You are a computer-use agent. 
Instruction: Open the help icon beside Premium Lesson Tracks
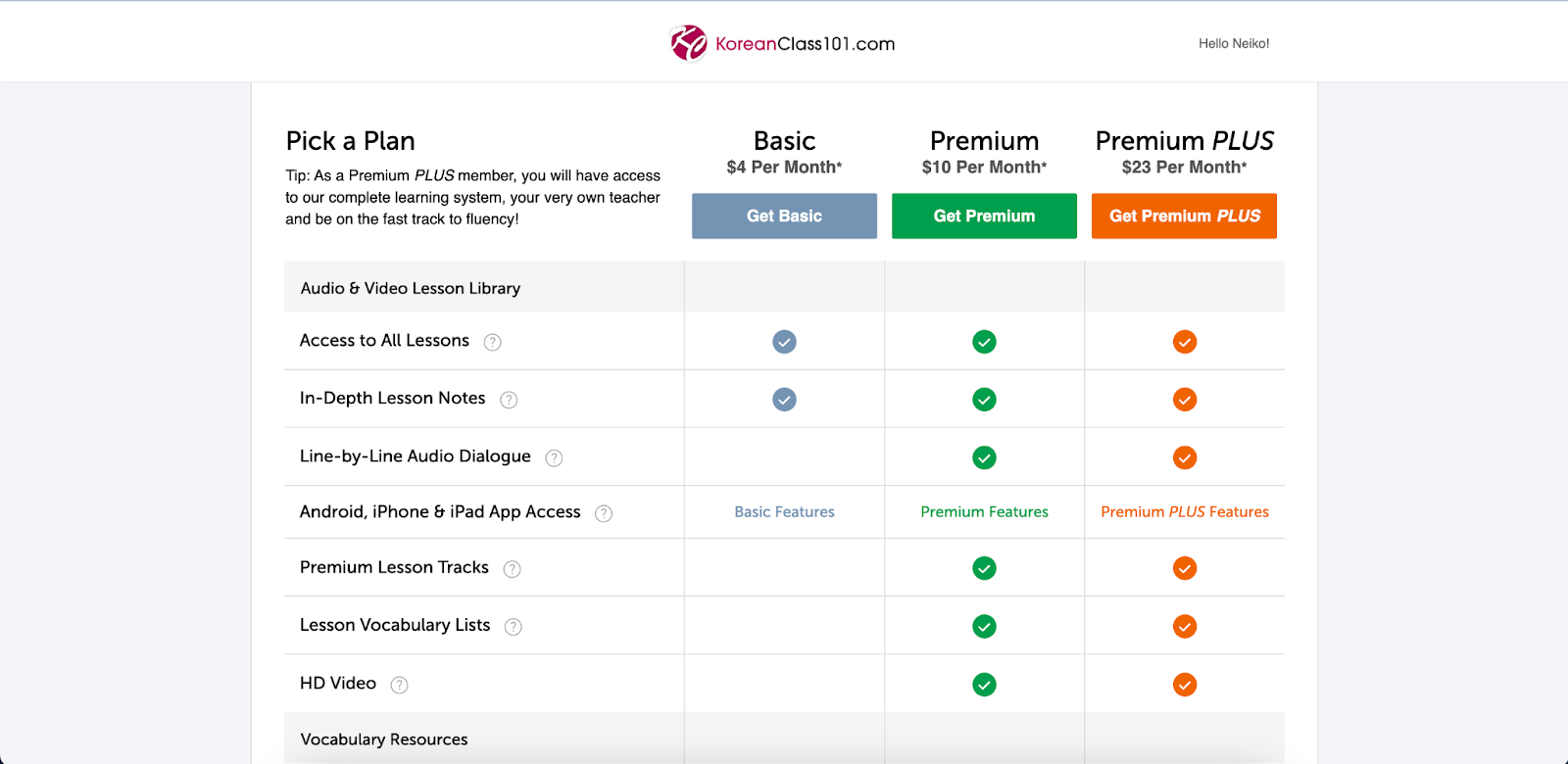512,569
